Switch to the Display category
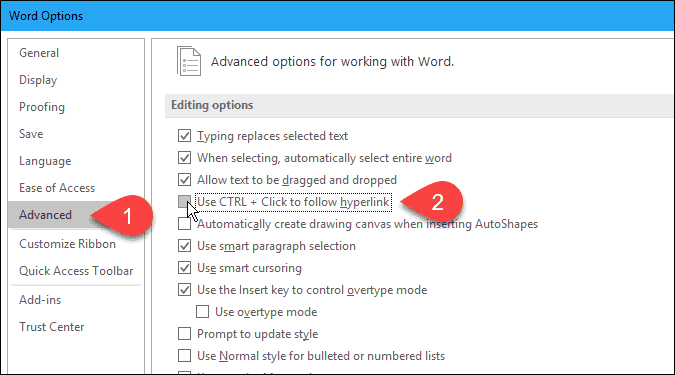This screenshot has width=675, height=375. coord(38,80)
